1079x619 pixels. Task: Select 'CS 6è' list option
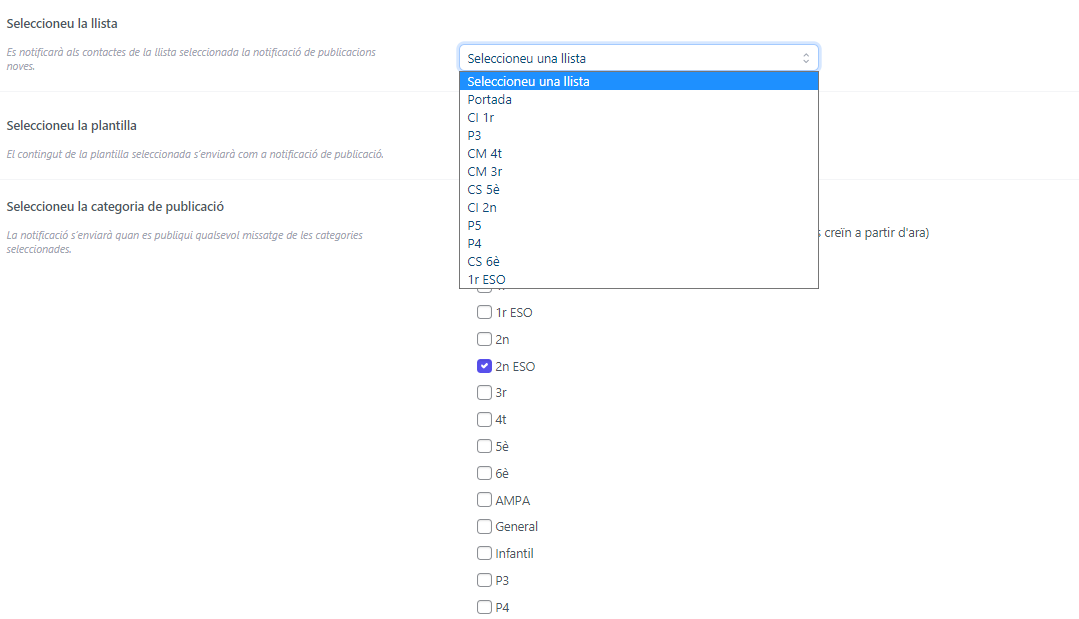pyautogui.click(x=484, y=262)
